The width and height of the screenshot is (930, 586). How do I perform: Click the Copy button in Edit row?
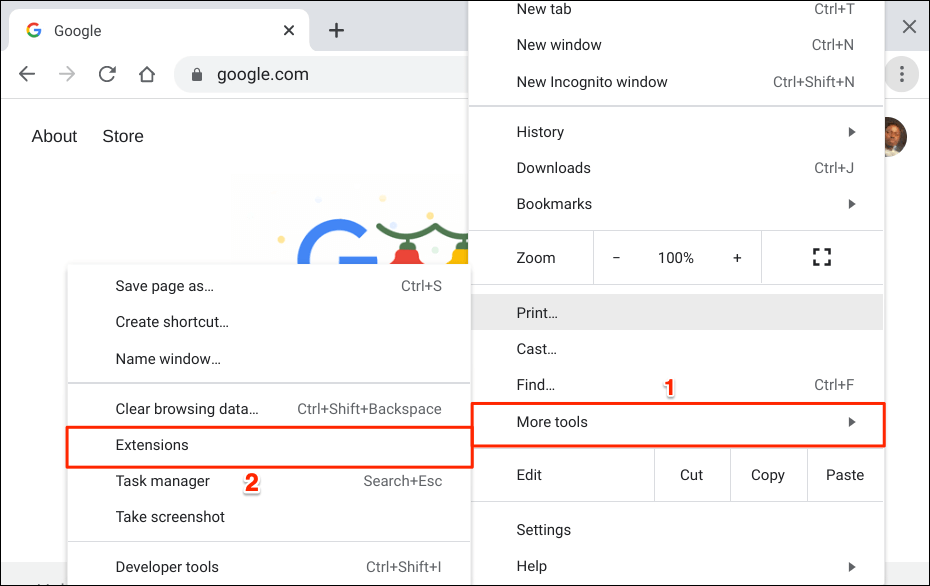[767, 475]
